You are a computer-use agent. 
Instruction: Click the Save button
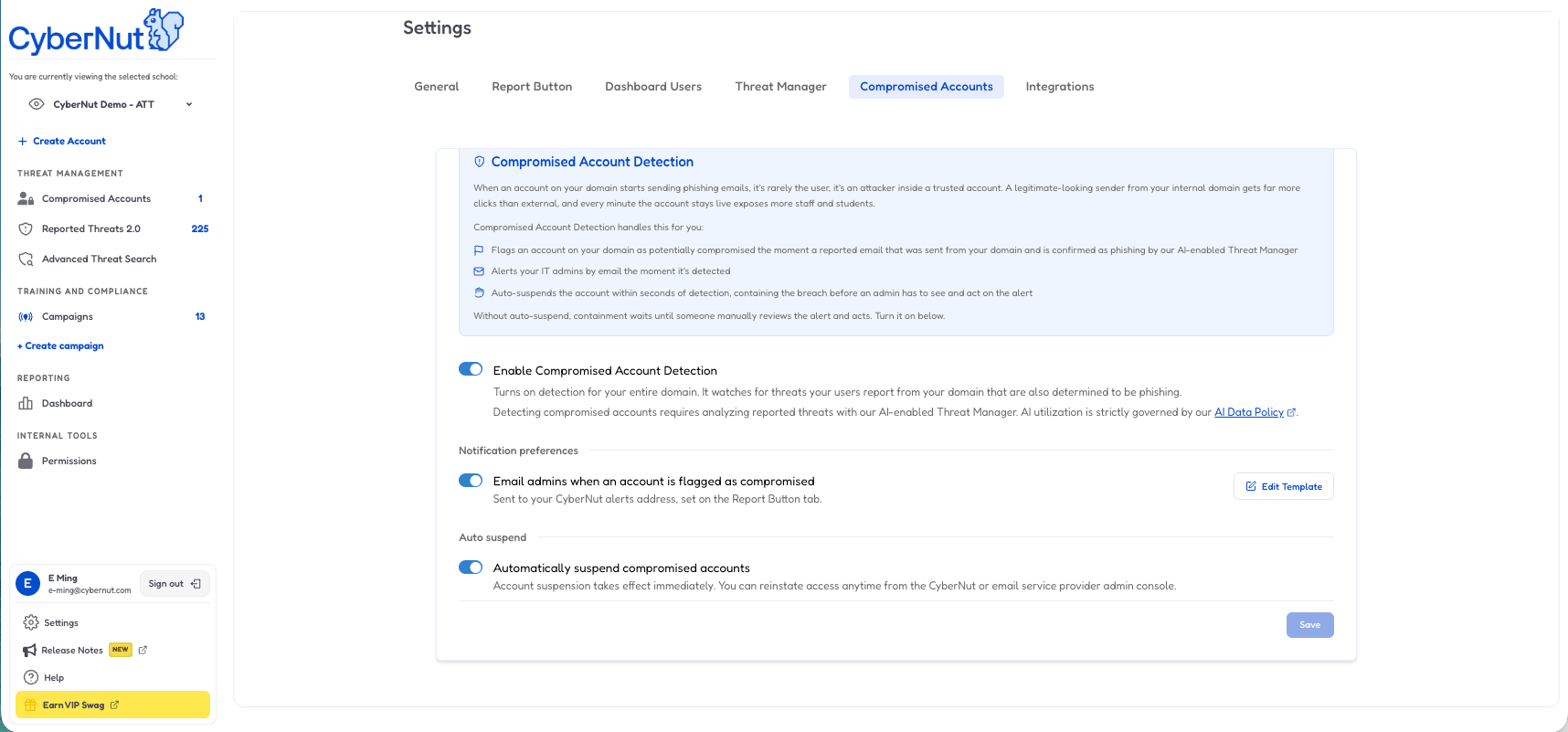tap(1310, 625)
